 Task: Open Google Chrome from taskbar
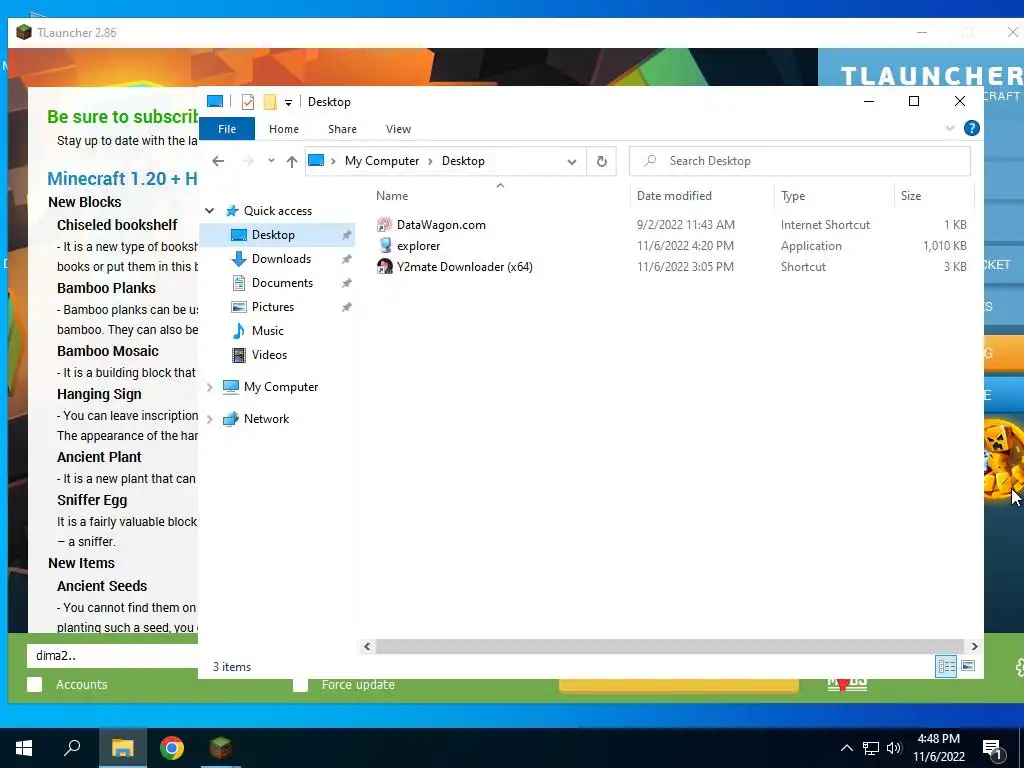tap(172, 748)
